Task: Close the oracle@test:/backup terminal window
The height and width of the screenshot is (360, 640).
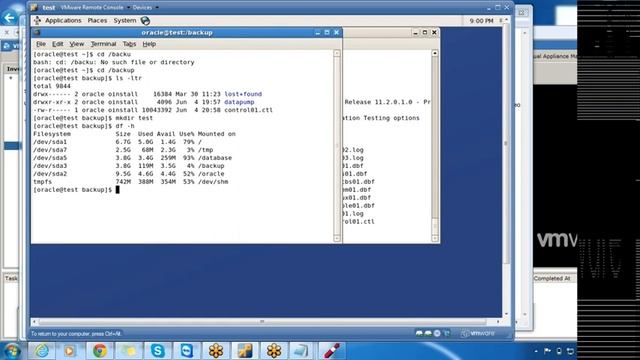Action: click(x=336, y=32)
